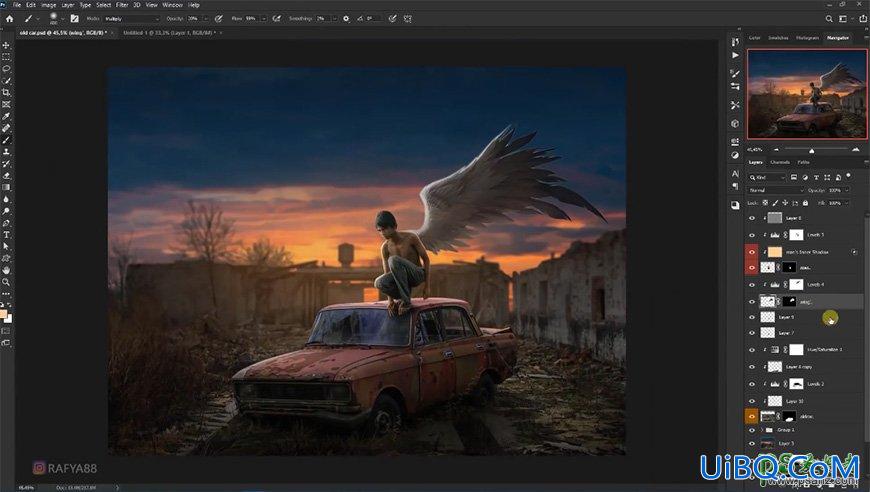Open the brush settings panel icon

(x=74, y=18)
